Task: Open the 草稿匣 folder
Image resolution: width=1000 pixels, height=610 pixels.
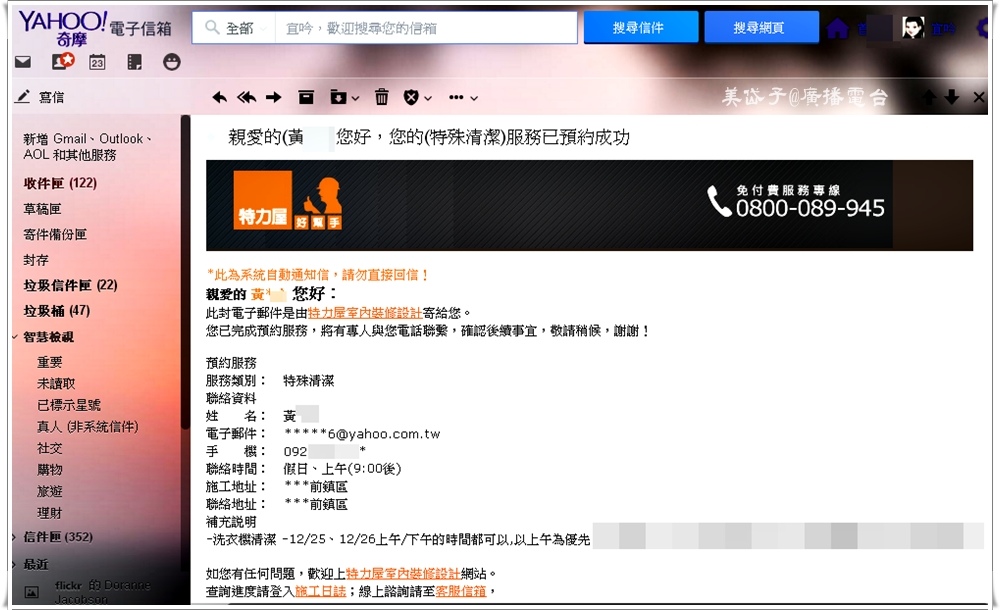Action: pyautogui.click(x=42, y=209)
